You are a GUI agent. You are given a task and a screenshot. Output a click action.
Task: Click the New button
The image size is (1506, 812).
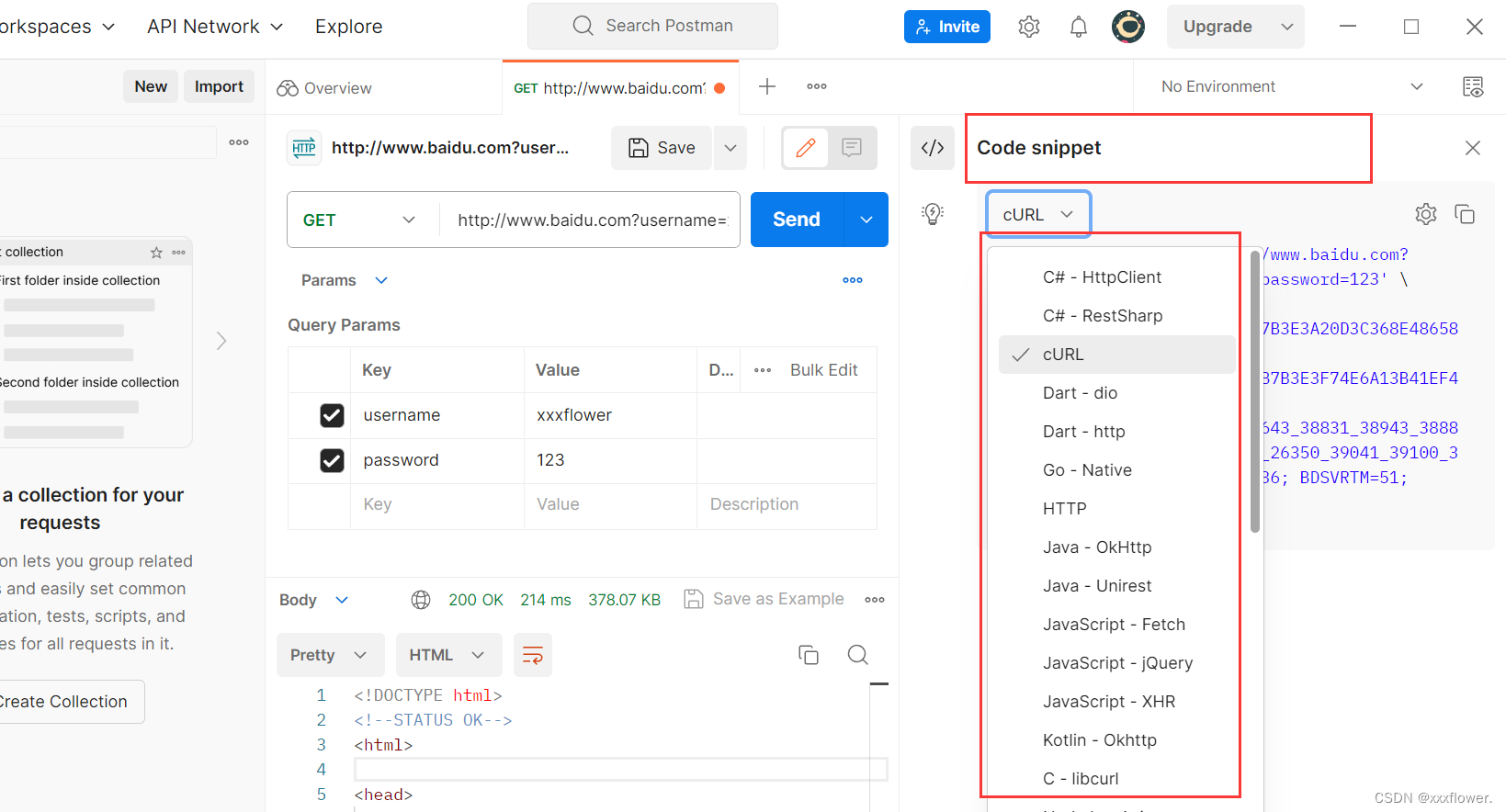pos(151,86)
